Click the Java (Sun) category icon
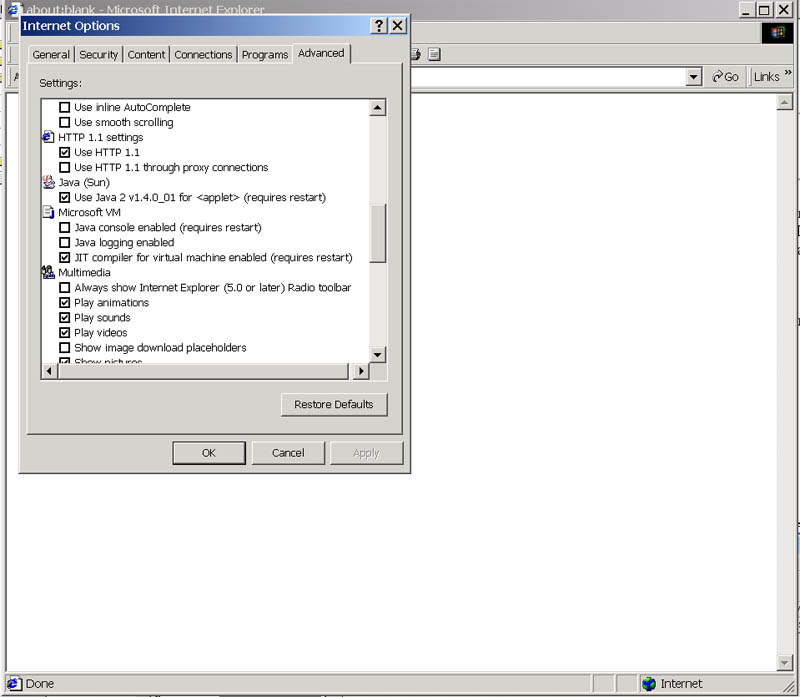The image size is (800, 697). [48, 182]
